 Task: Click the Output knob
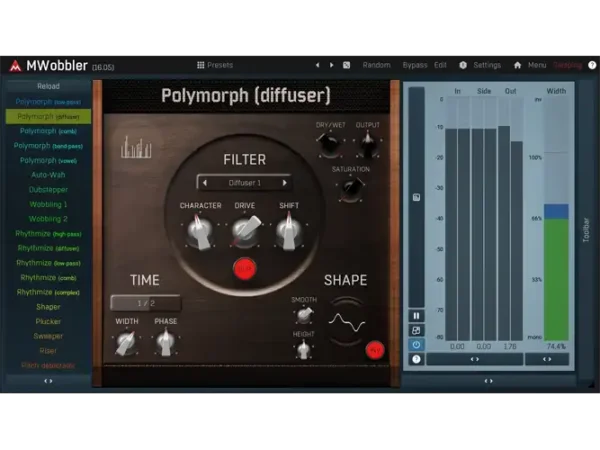pyautogui.click(x=368, y=144)
